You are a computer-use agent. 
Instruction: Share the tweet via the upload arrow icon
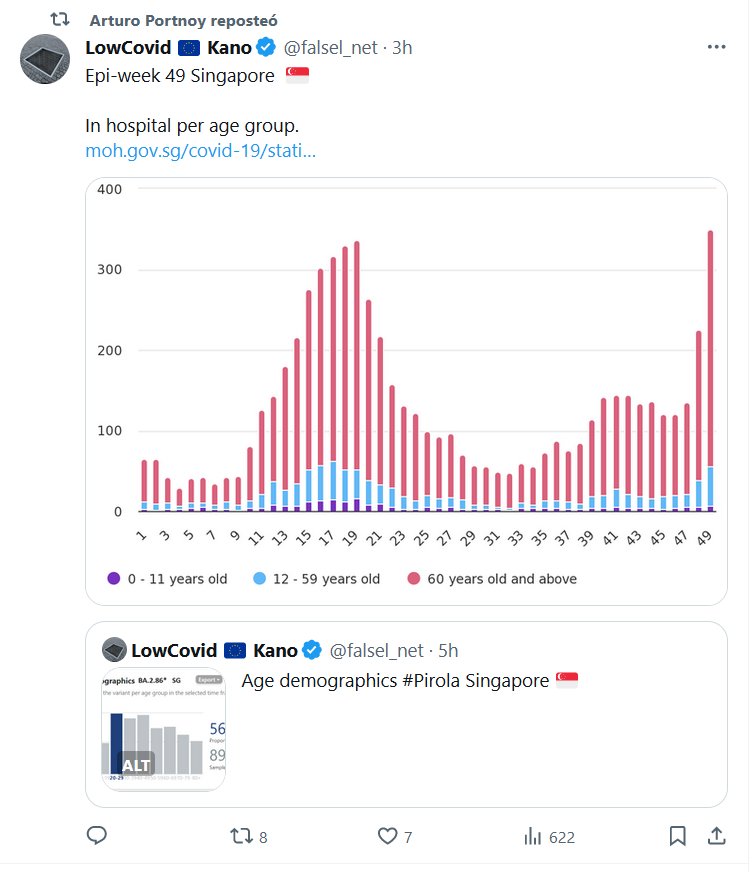pos(716,836)
